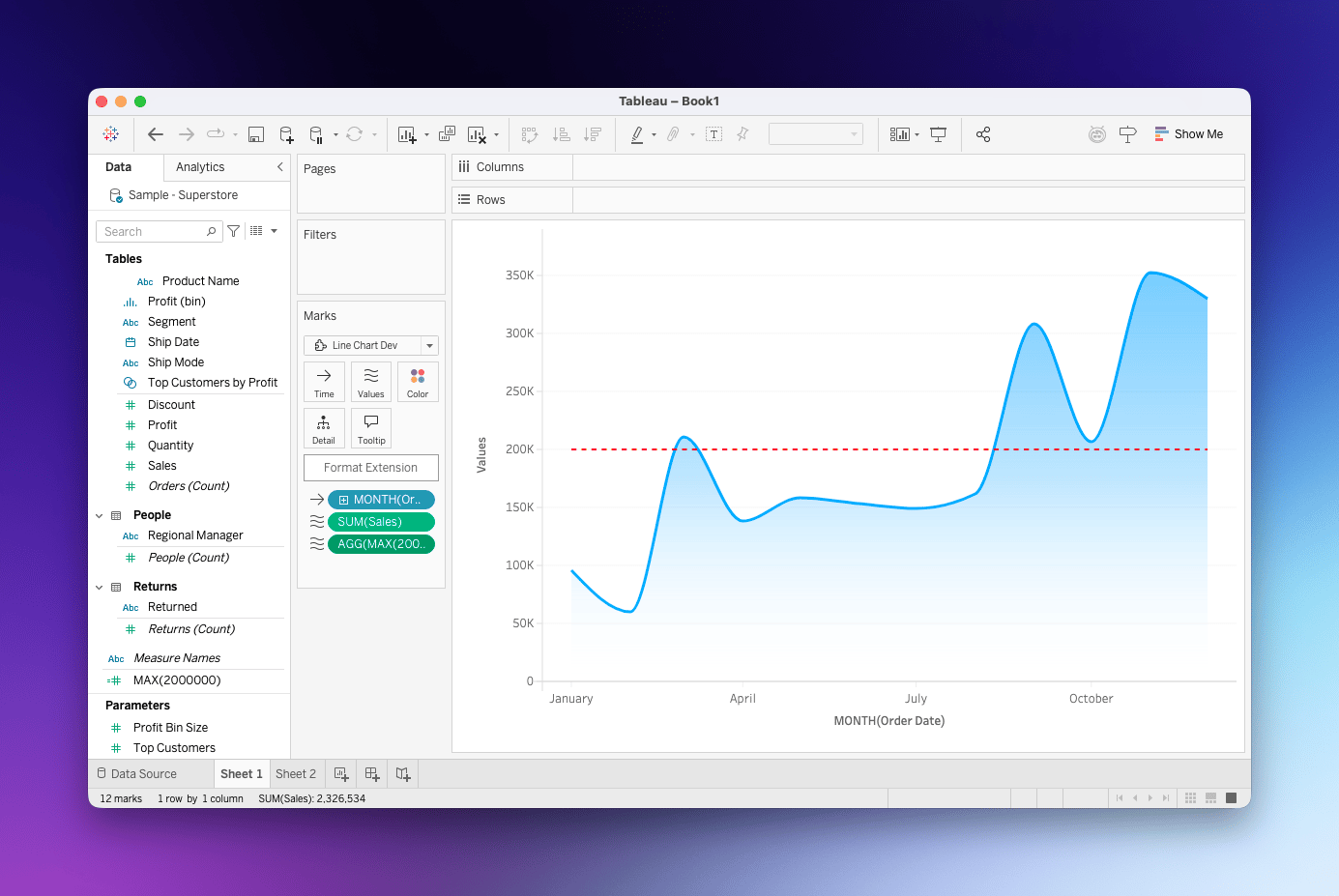Open the Show/Hide cards dropdown

[904, 134]
